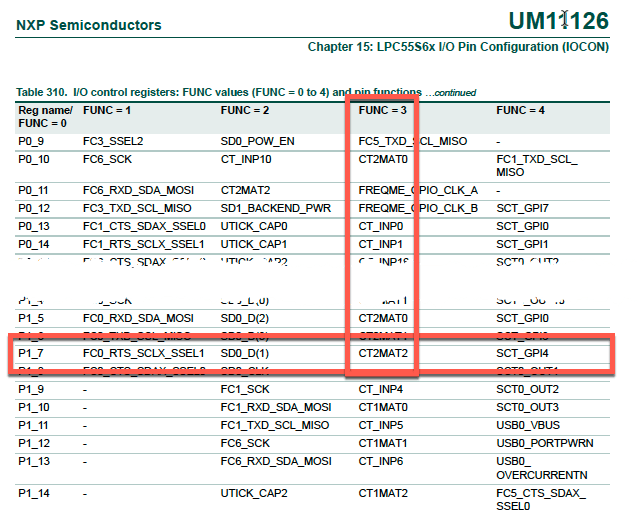Click the USB0_OVERCURRENTN cell in row P1_13

pos(541,467)
